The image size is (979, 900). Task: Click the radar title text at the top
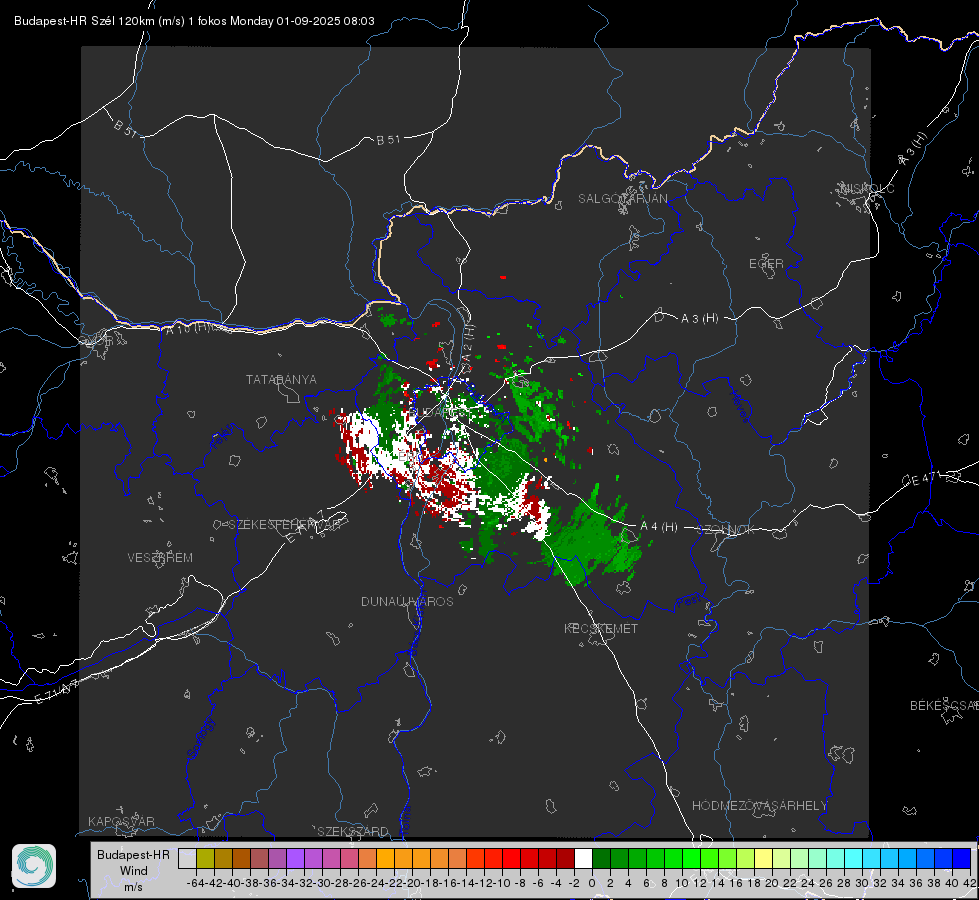[x=194, y=21]
